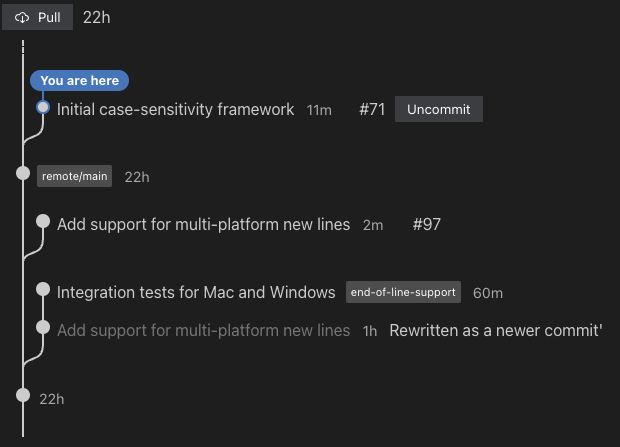Select the active 'Add support for multi-platform new lines' commit
This screenshot has width=620, height=447.
(x=203, y=225)
